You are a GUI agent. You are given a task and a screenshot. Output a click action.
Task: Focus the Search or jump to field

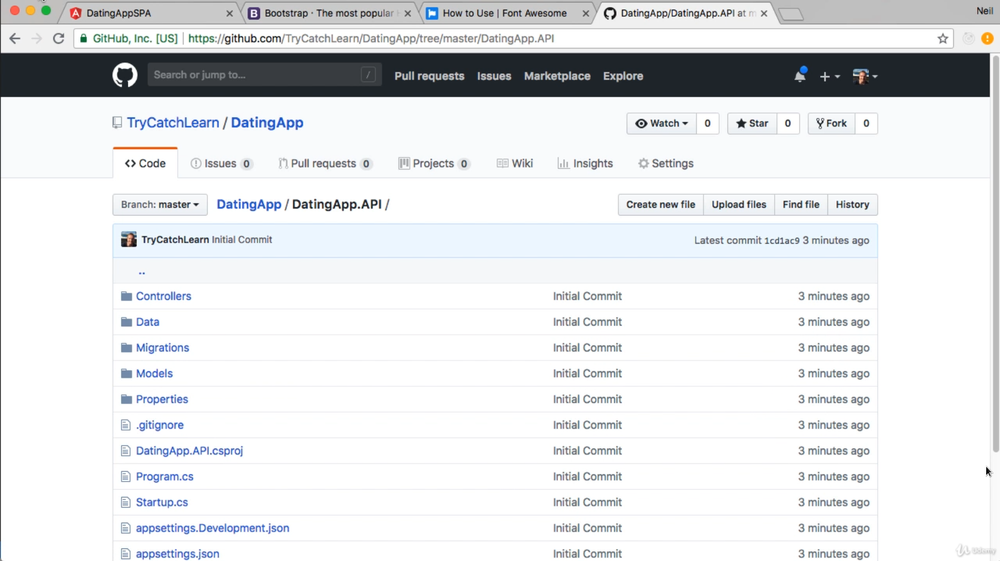(265, 75)
